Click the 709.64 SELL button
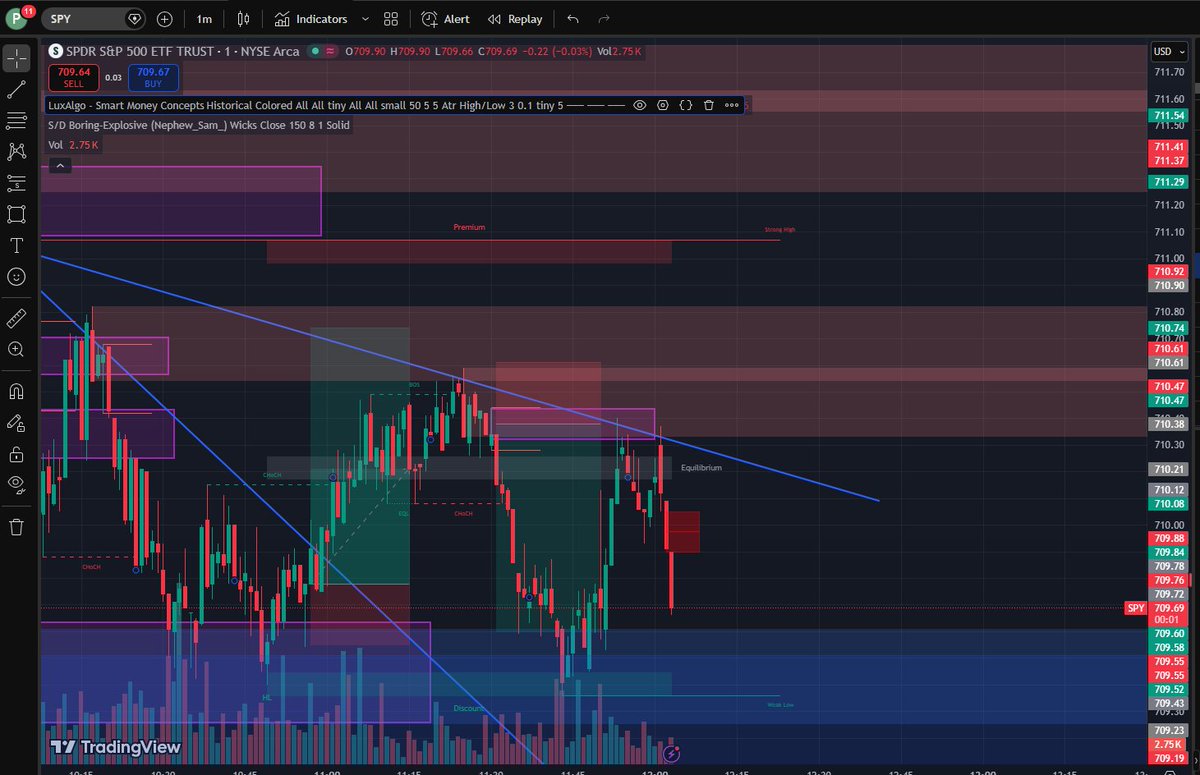This screenshot has width=1200, height=775. coord(74,77)
